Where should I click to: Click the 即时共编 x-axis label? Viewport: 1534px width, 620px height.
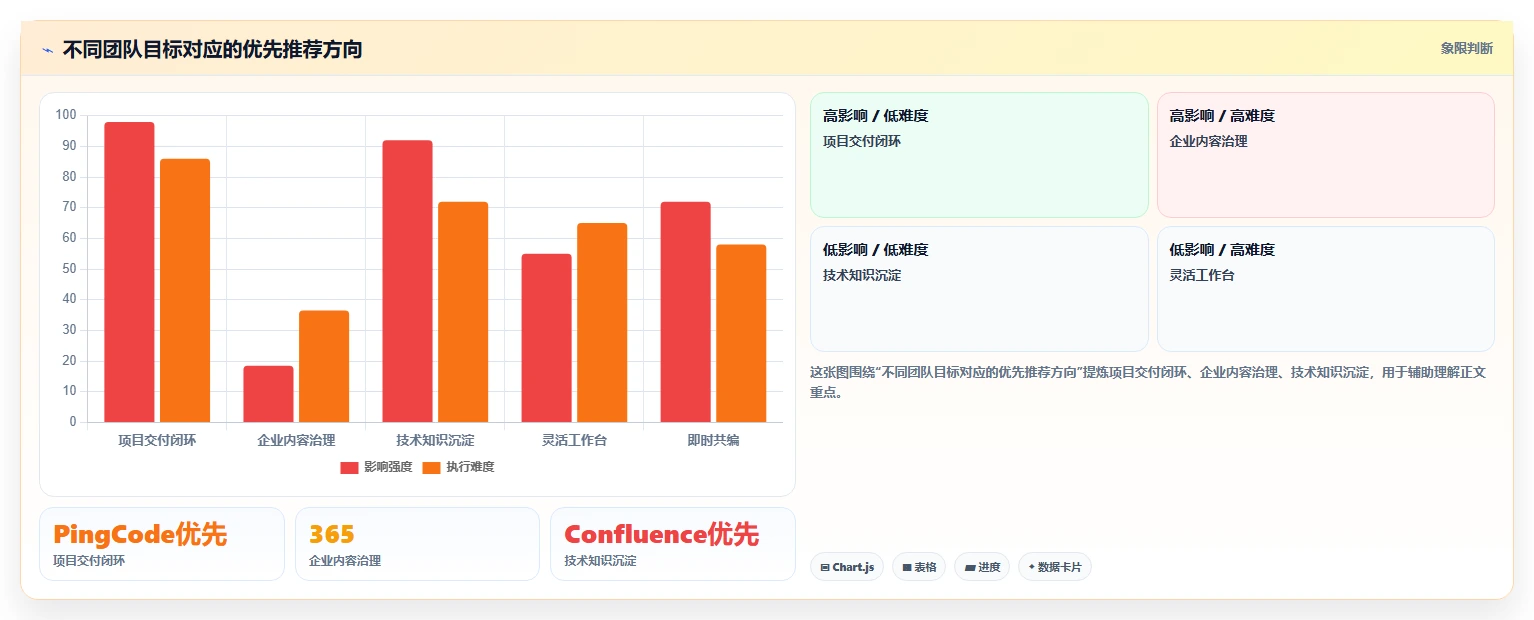pyautogui.click(x=713, y=440)
